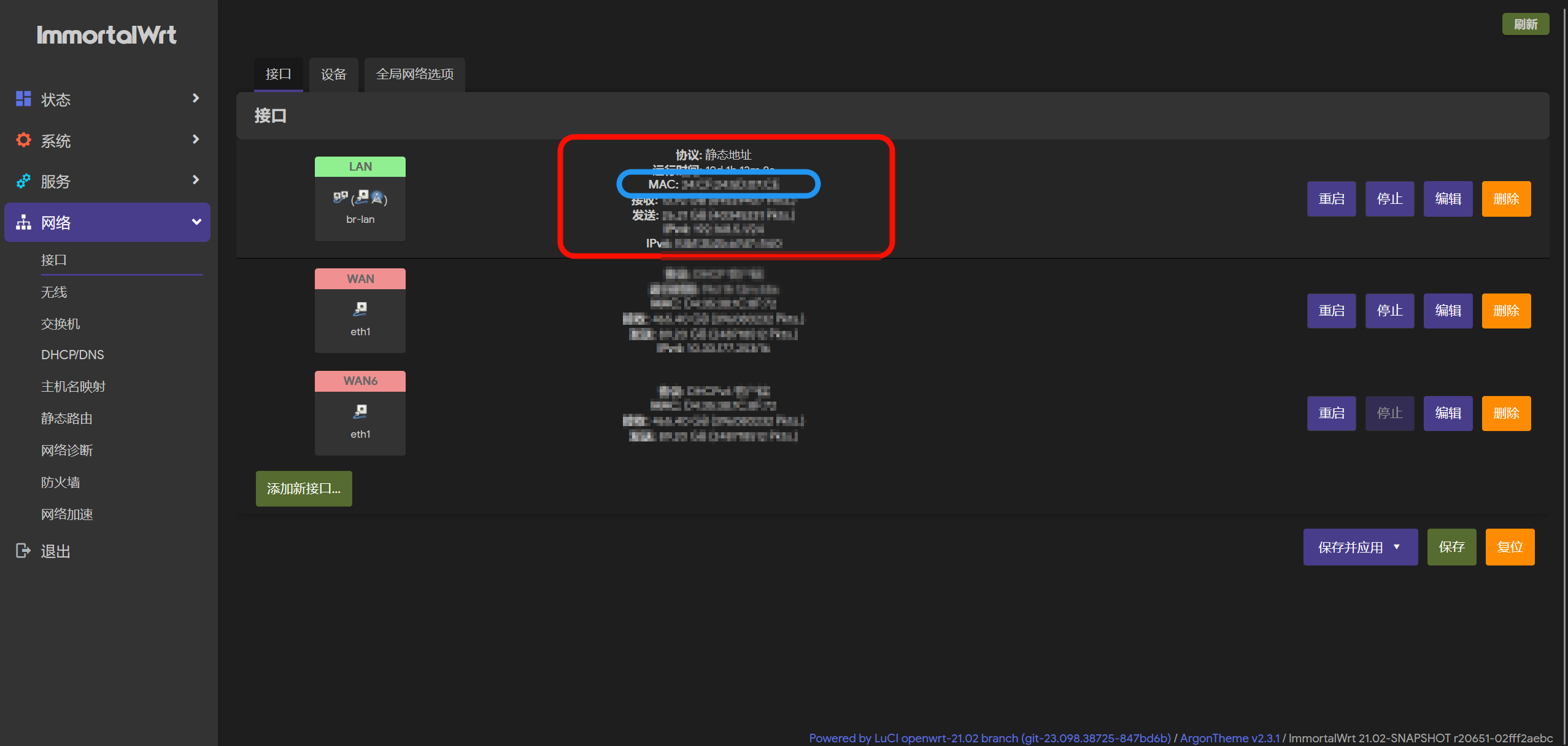Click 删除 for the WAN6 interface
The image size is (1568, 746).
1506,413
